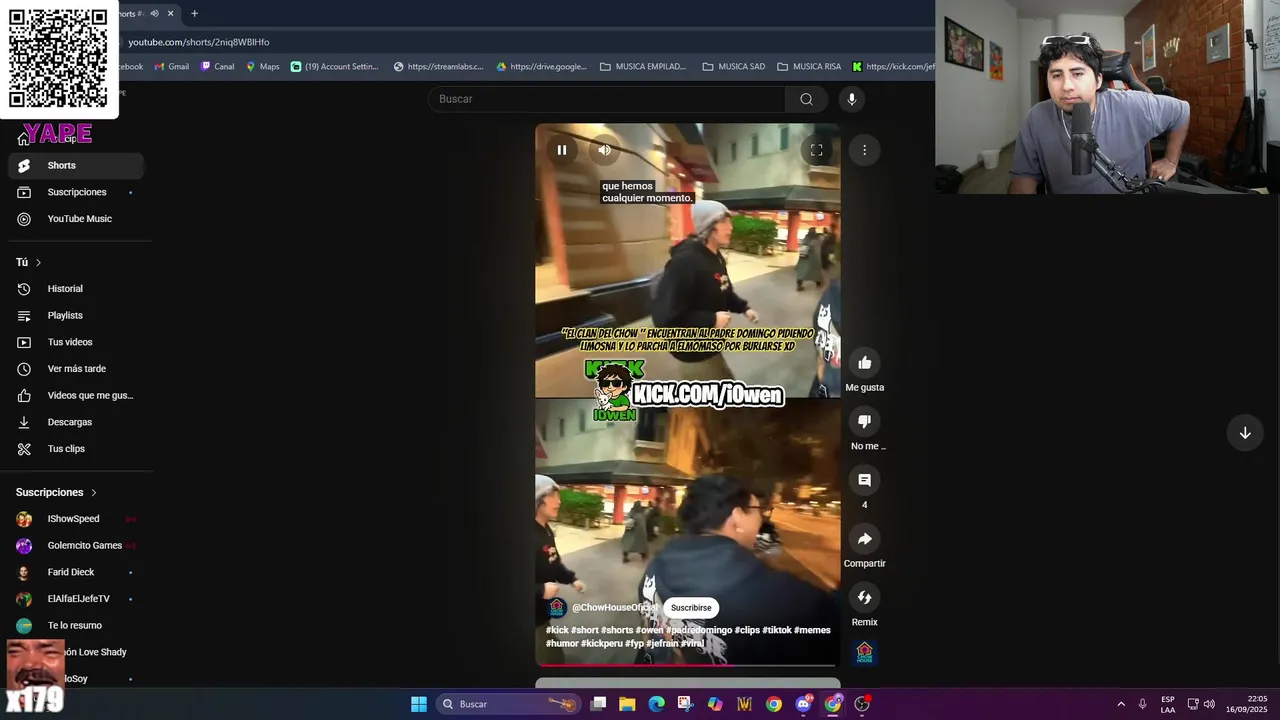Open Discord from the taskbar

(803, 704)
